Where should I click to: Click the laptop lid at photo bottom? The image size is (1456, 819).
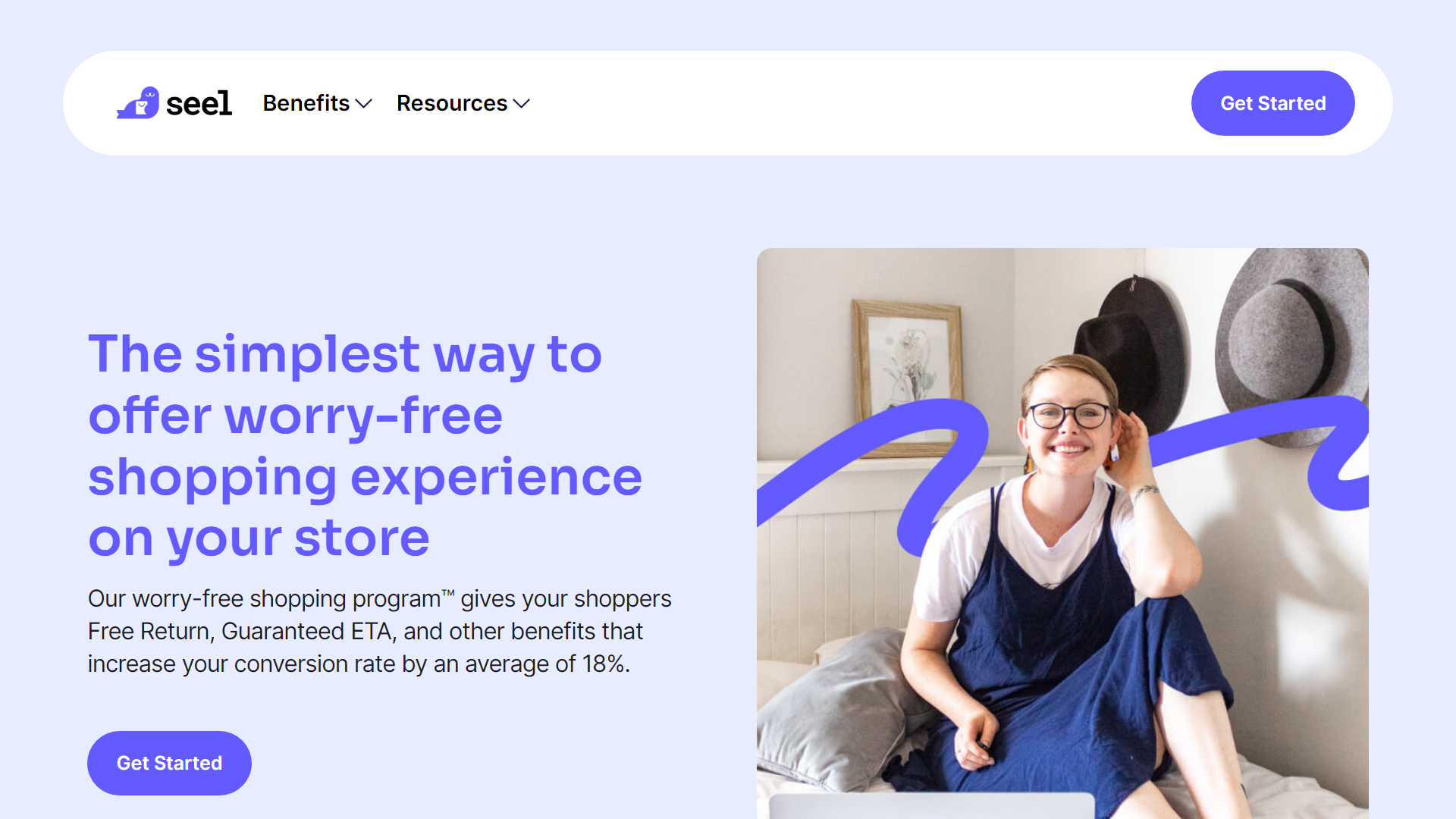tap(931, 805)
